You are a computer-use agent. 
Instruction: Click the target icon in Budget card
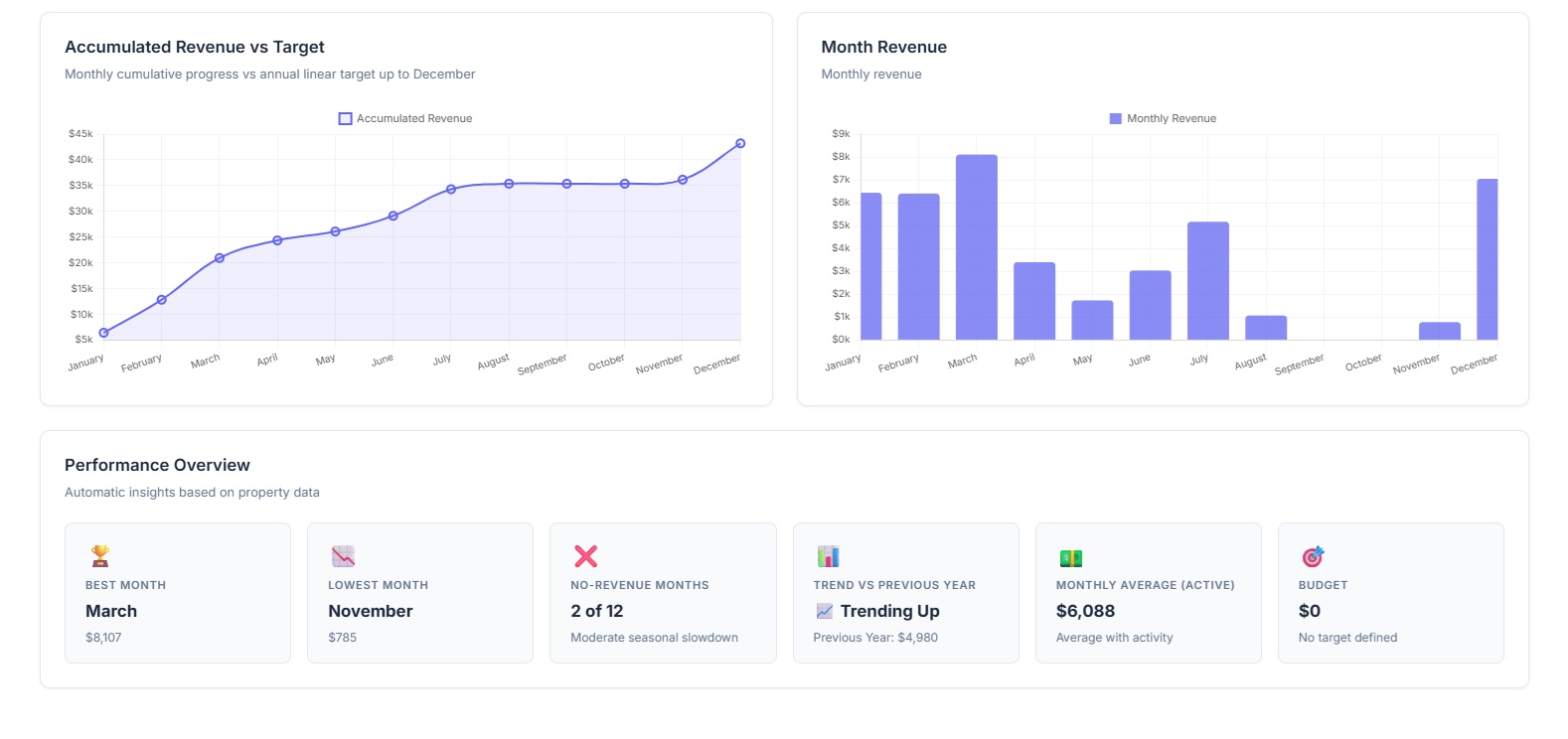1313,556
